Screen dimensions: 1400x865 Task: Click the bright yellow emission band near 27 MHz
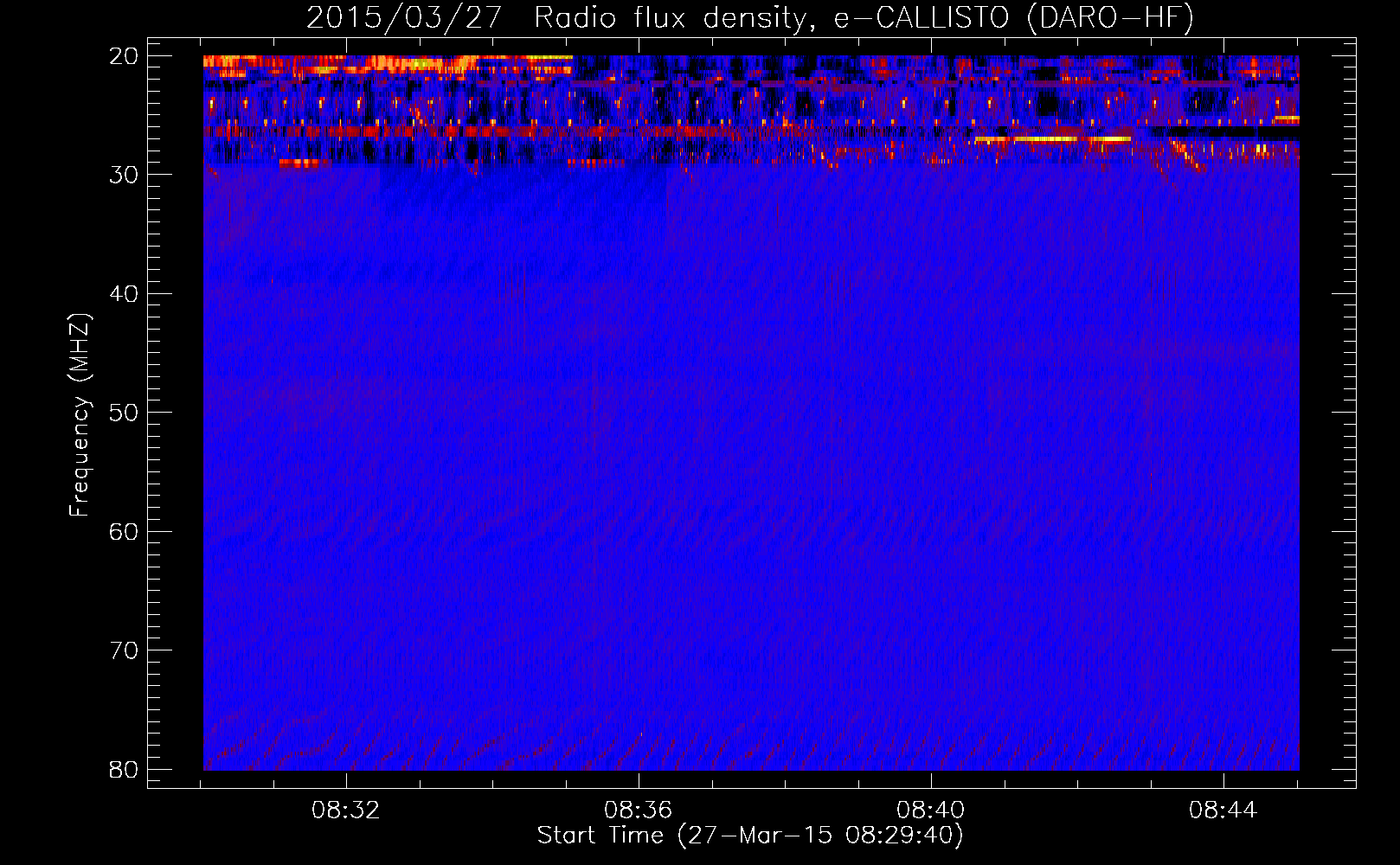pos(1053,138)
